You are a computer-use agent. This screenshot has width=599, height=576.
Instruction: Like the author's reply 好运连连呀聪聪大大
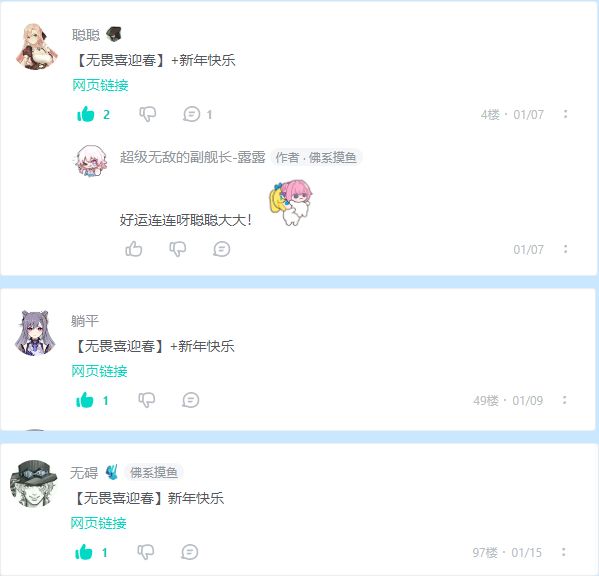[x=134, y=249]
